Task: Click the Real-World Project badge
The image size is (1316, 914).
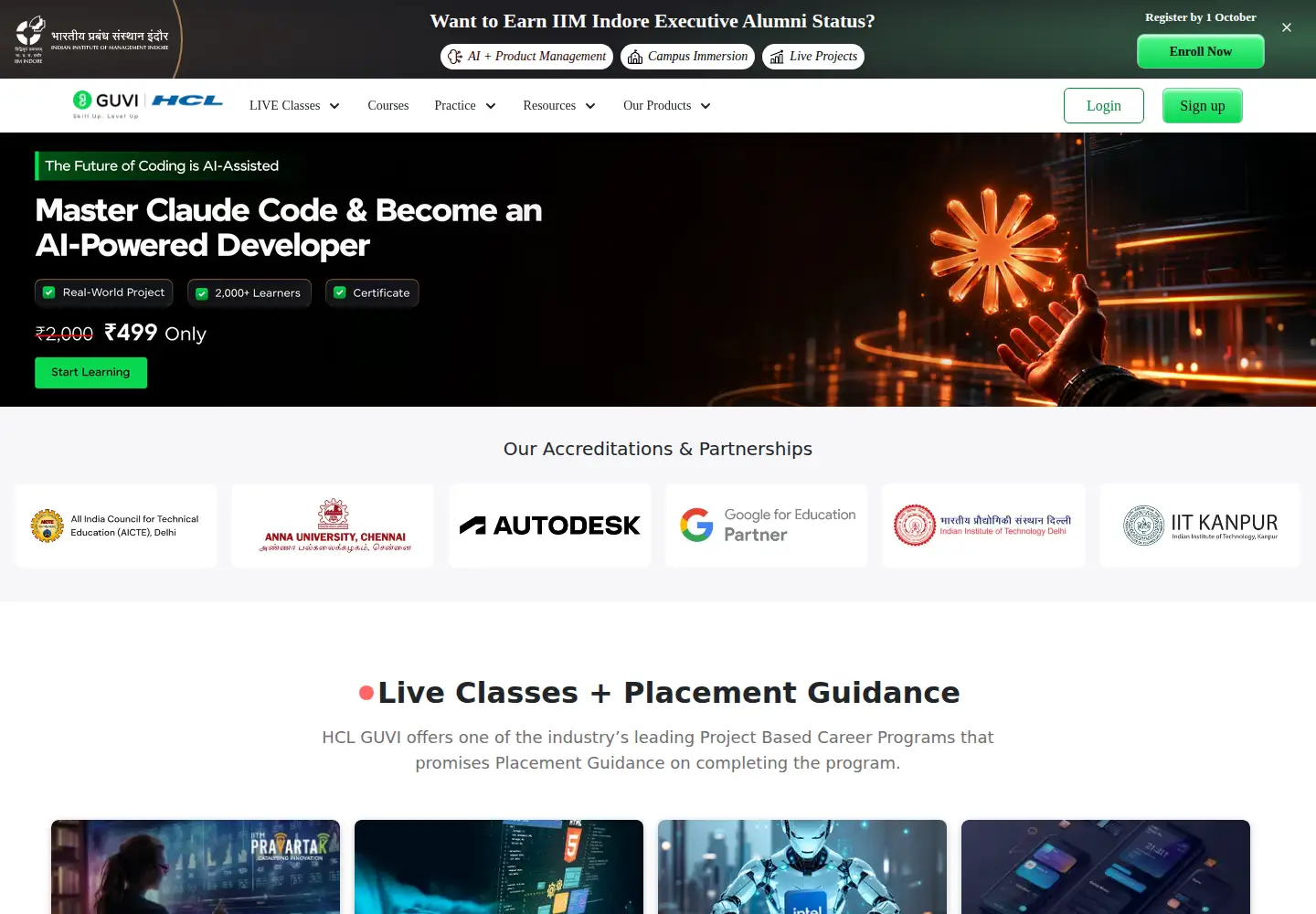Action: coord(103,292)
